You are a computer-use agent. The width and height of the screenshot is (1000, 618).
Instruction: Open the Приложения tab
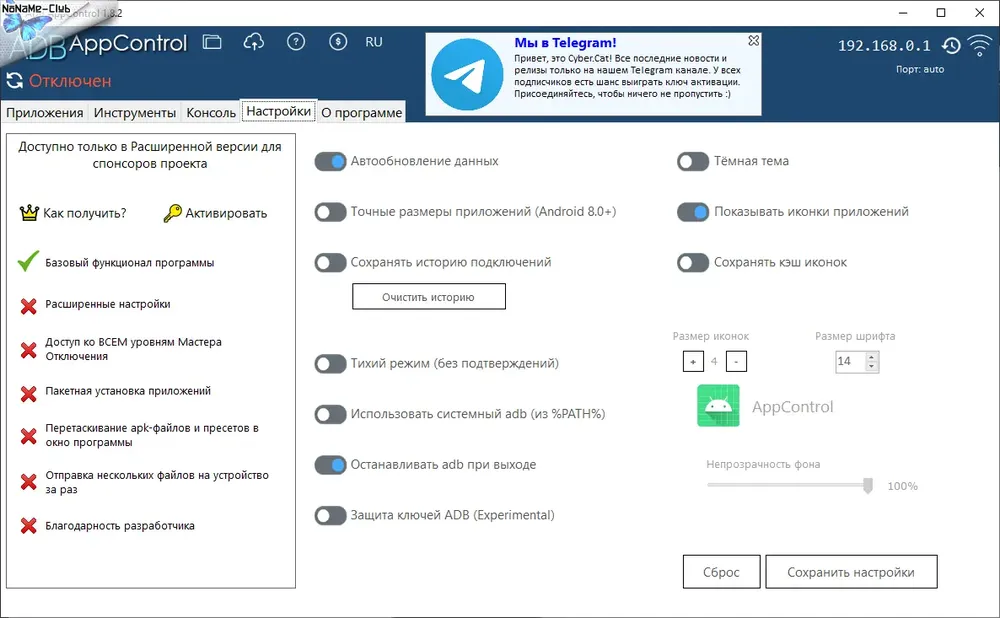coord(45,112)
